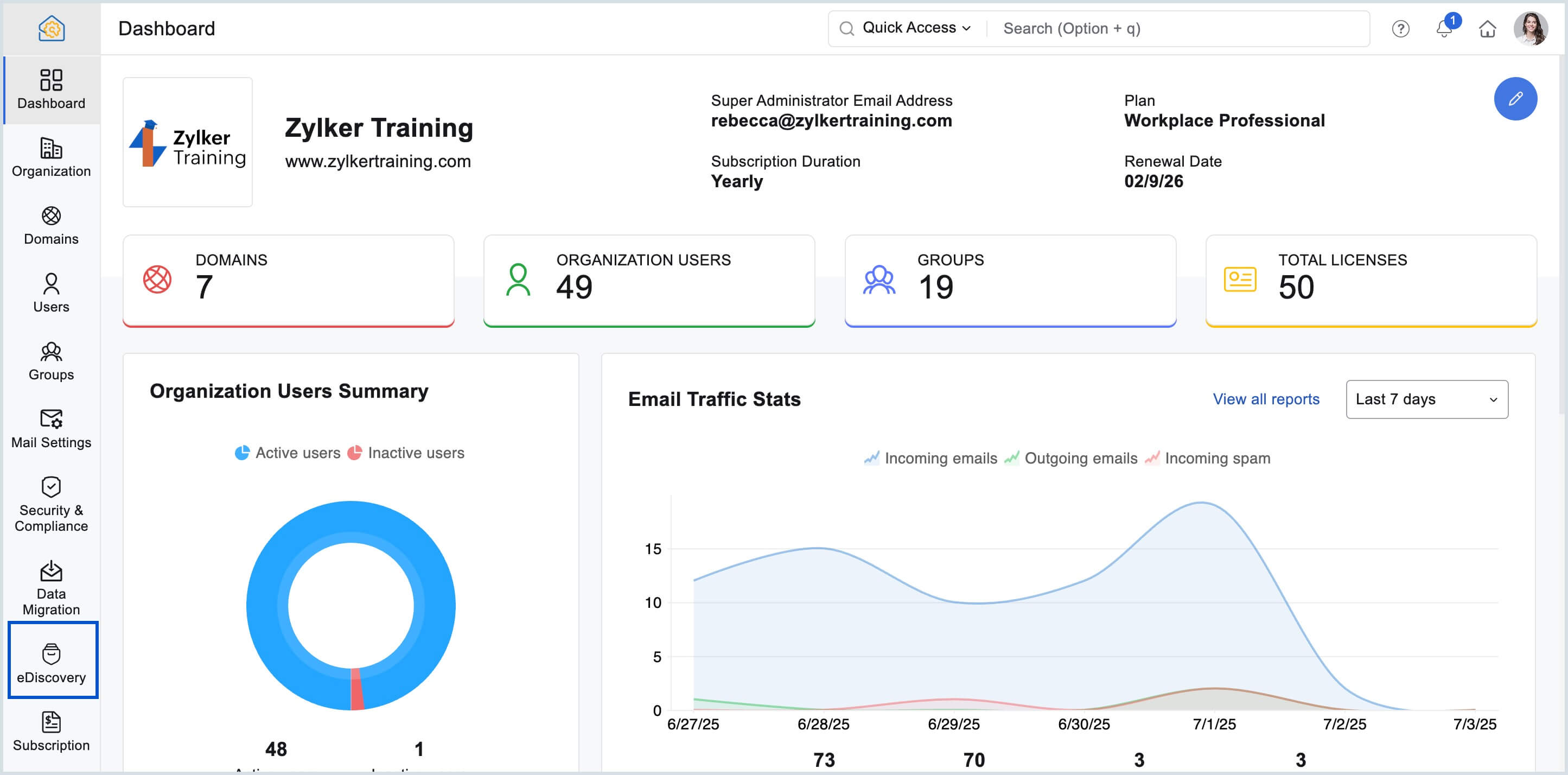
Task: Click the home icon in header
Action: coord(1487,29)
